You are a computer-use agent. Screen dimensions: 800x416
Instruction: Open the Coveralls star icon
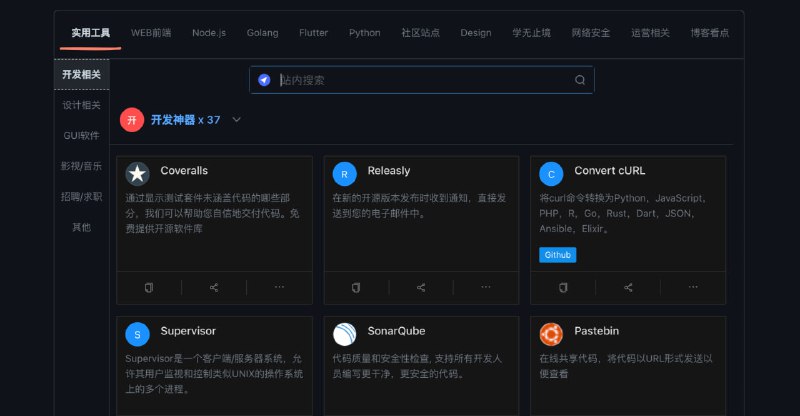pos(137,174)
